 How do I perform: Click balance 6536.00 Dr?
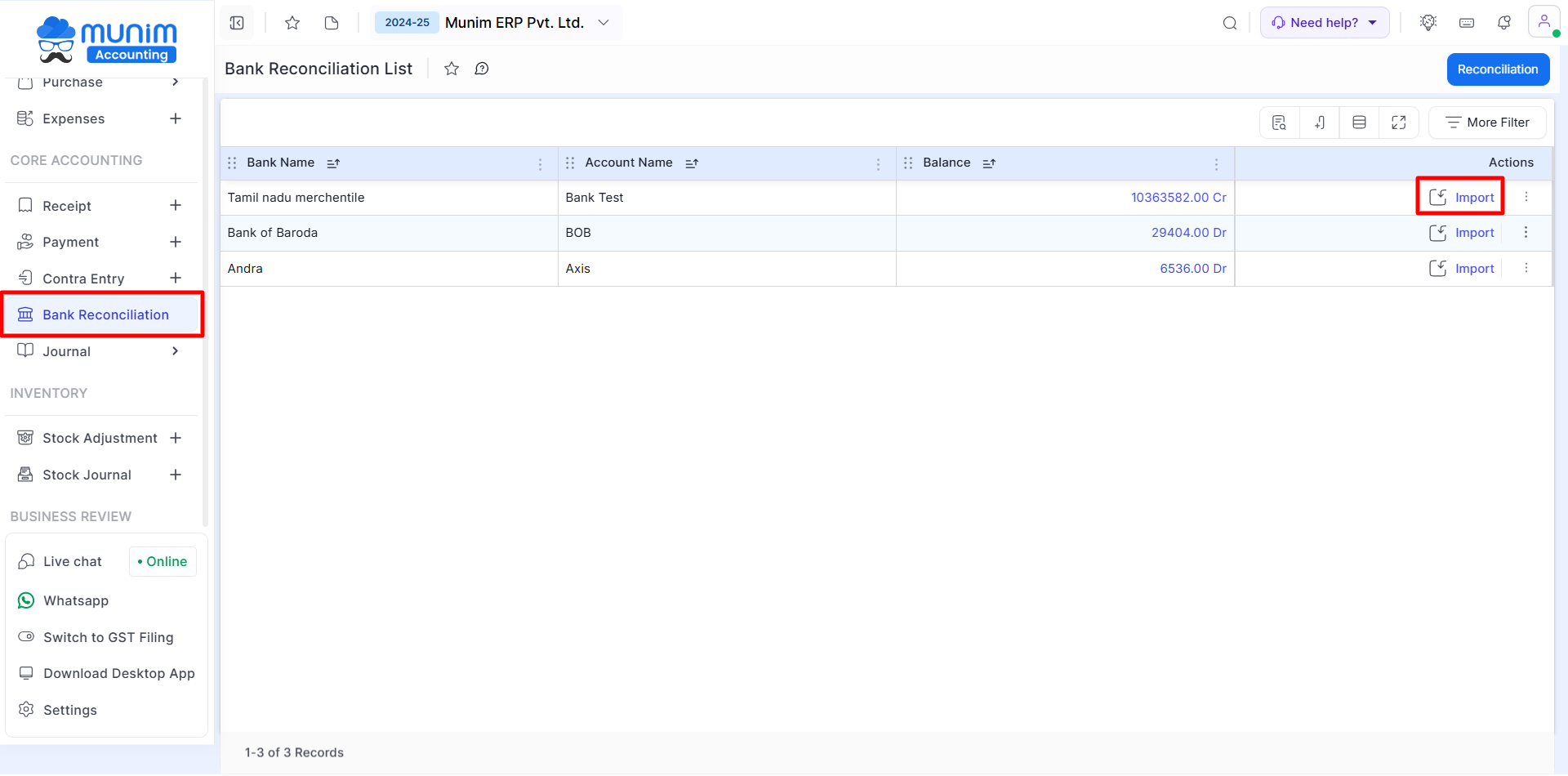(x=1193, y=269)
